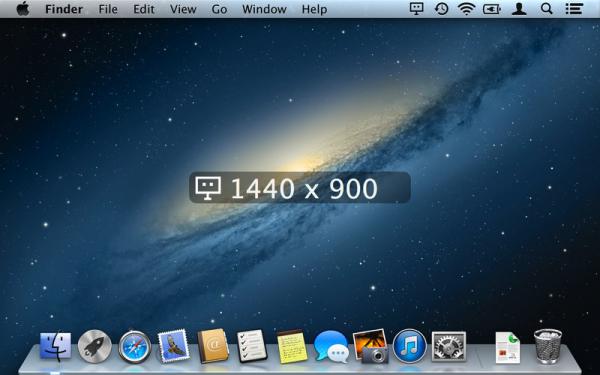Open Notification Center list icon
Viewport: 600px width, 375px height.
[x=574, y=8]
